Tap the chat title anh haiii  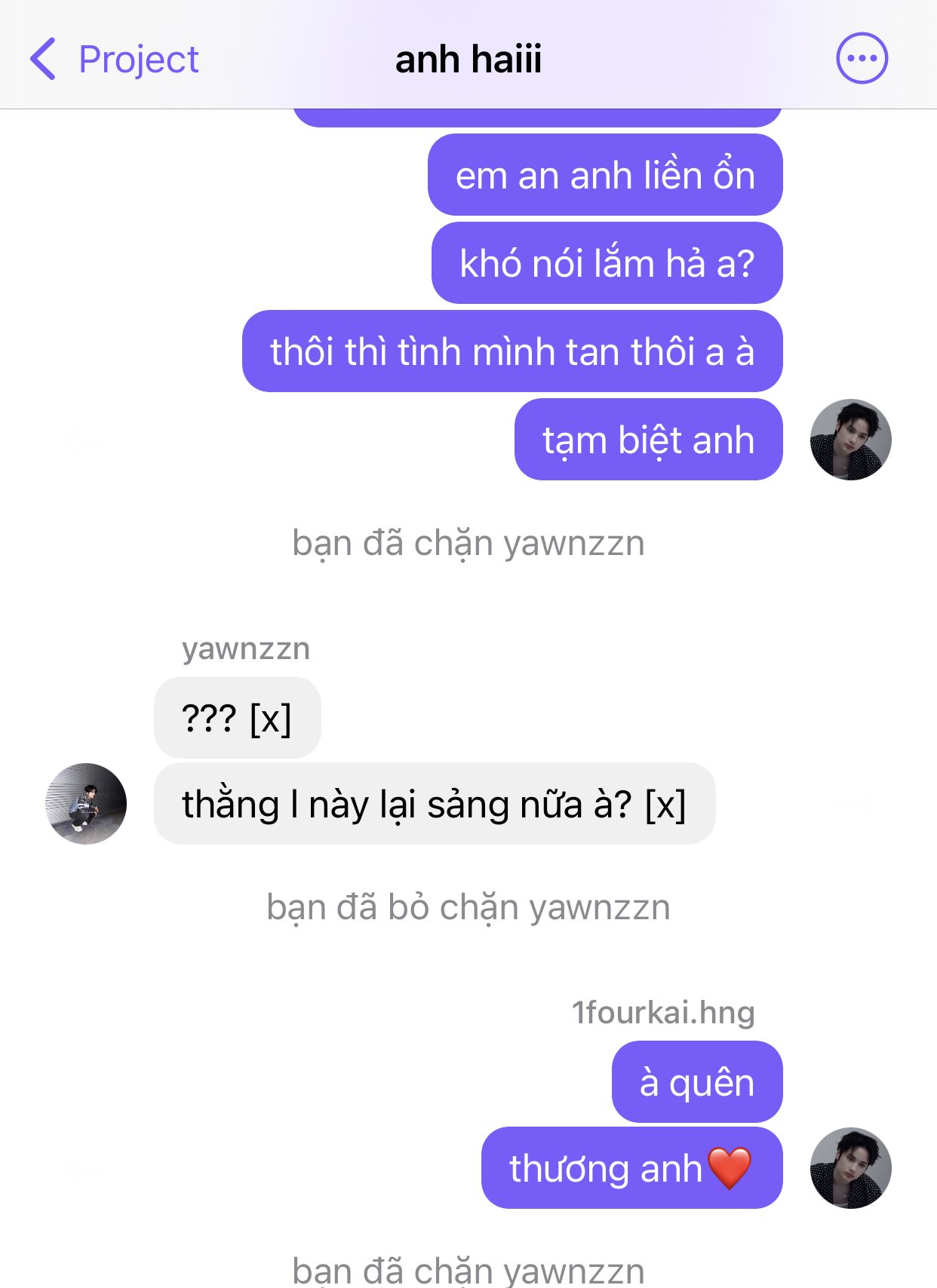click(468, 59)
